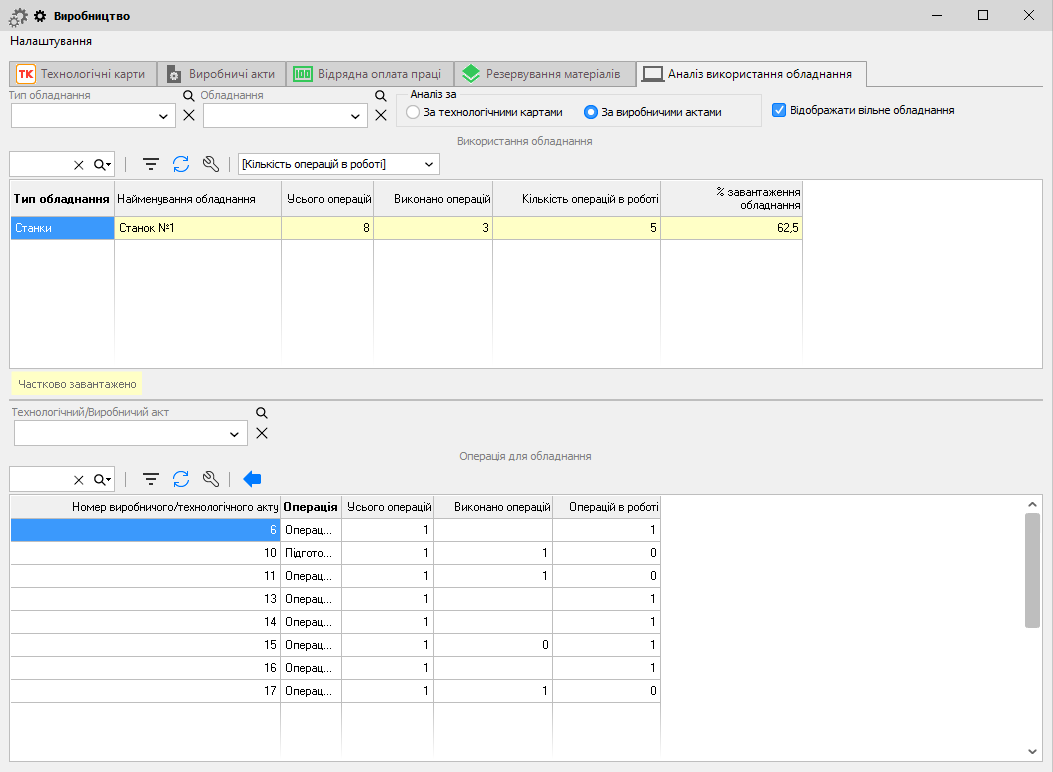
Task: Toggle Відображати вільне обладнання checkbox
Action: 780,110
